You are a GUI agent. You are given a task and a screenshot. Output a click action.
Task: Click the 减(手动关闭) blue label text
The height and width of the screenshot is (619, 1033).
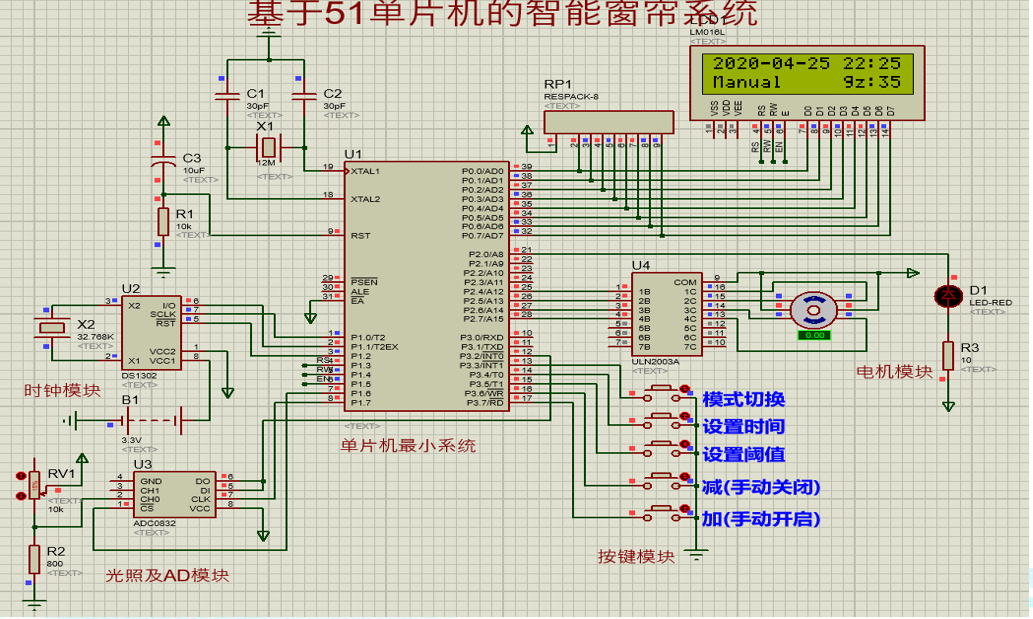click(x=761, y=487)
